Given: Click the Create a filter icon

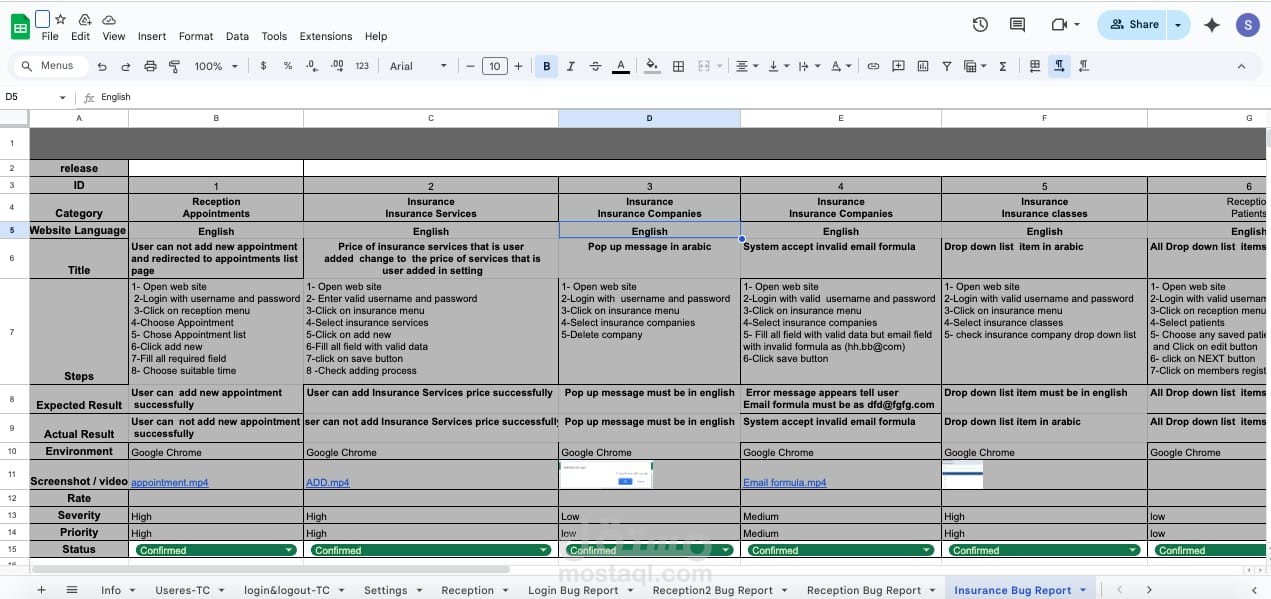Looking at the screenshot, I should pyautogui.click(x=946, y=66).
